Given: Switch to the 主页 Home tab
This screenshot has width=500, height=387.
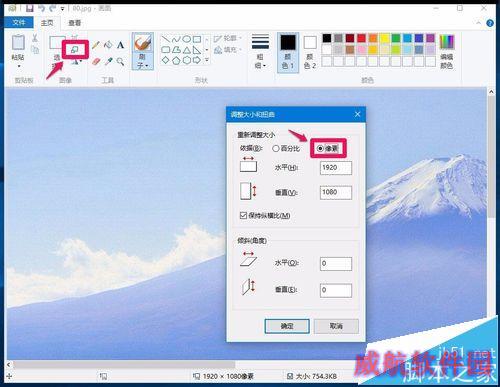Looking at the screenshot, I should click(47, 23).
